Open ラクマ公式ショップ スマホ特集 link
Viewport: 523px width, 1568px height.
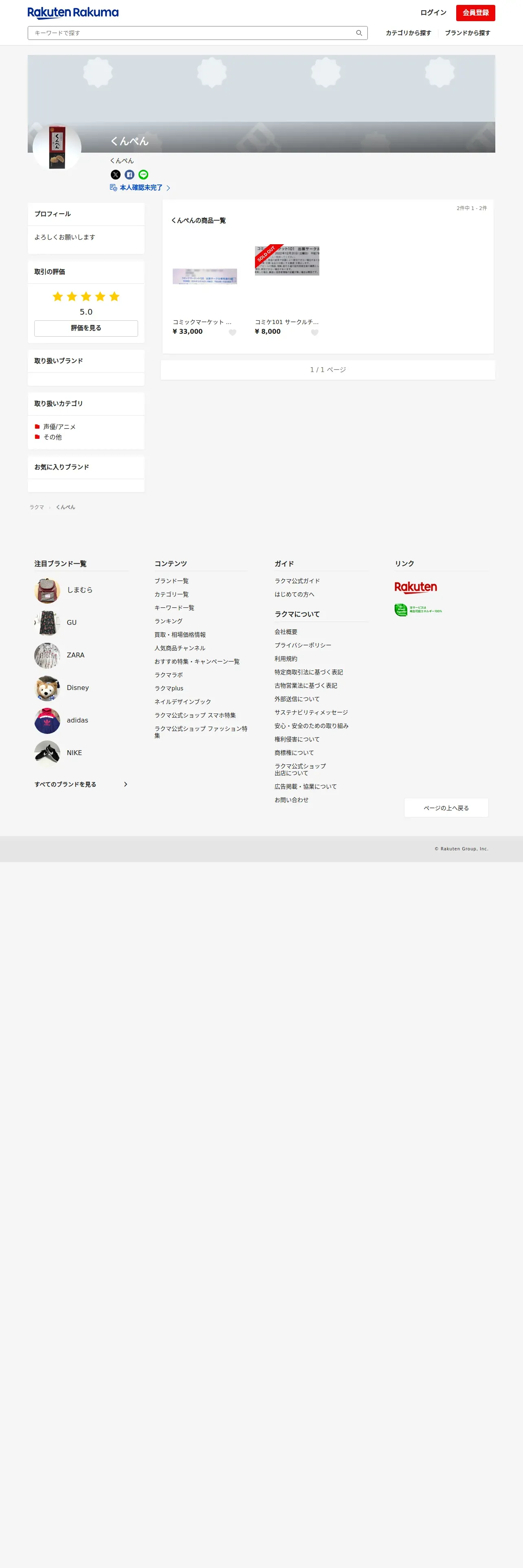click(195, 715)
